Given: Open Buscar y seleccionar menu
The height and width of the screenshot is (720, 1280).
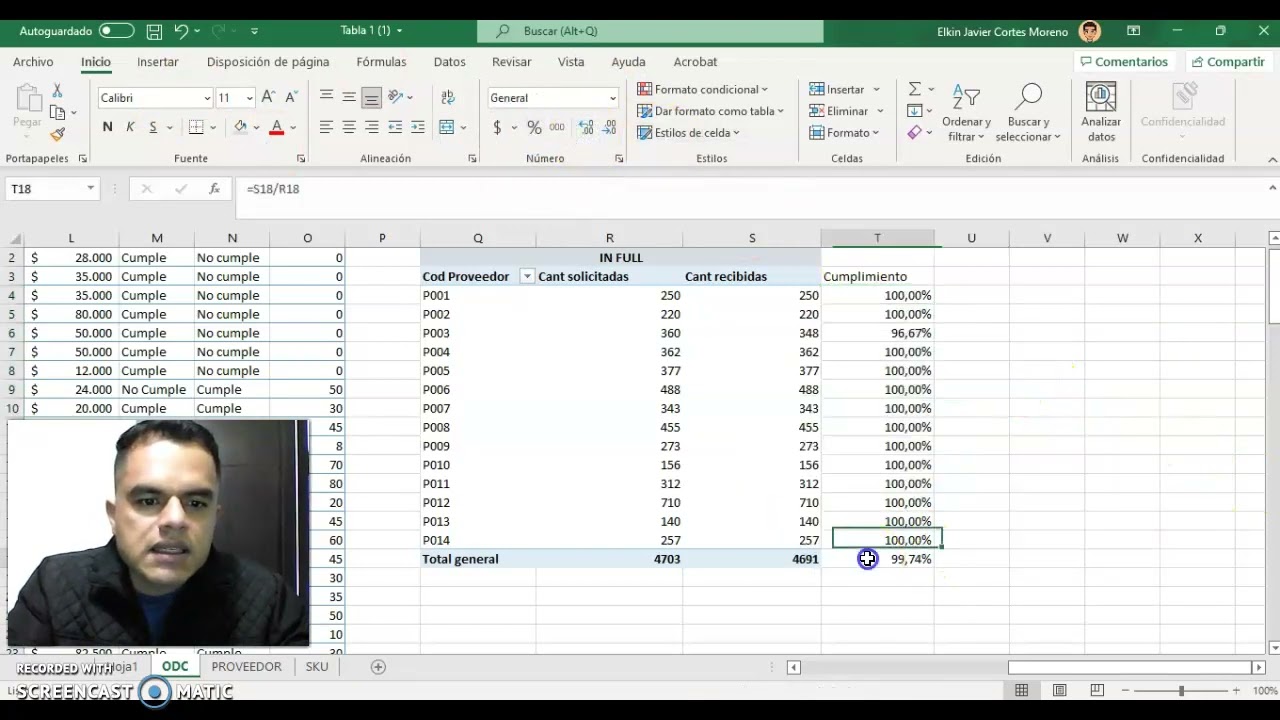Looking at the screenshot, I should coord(1028,113).
